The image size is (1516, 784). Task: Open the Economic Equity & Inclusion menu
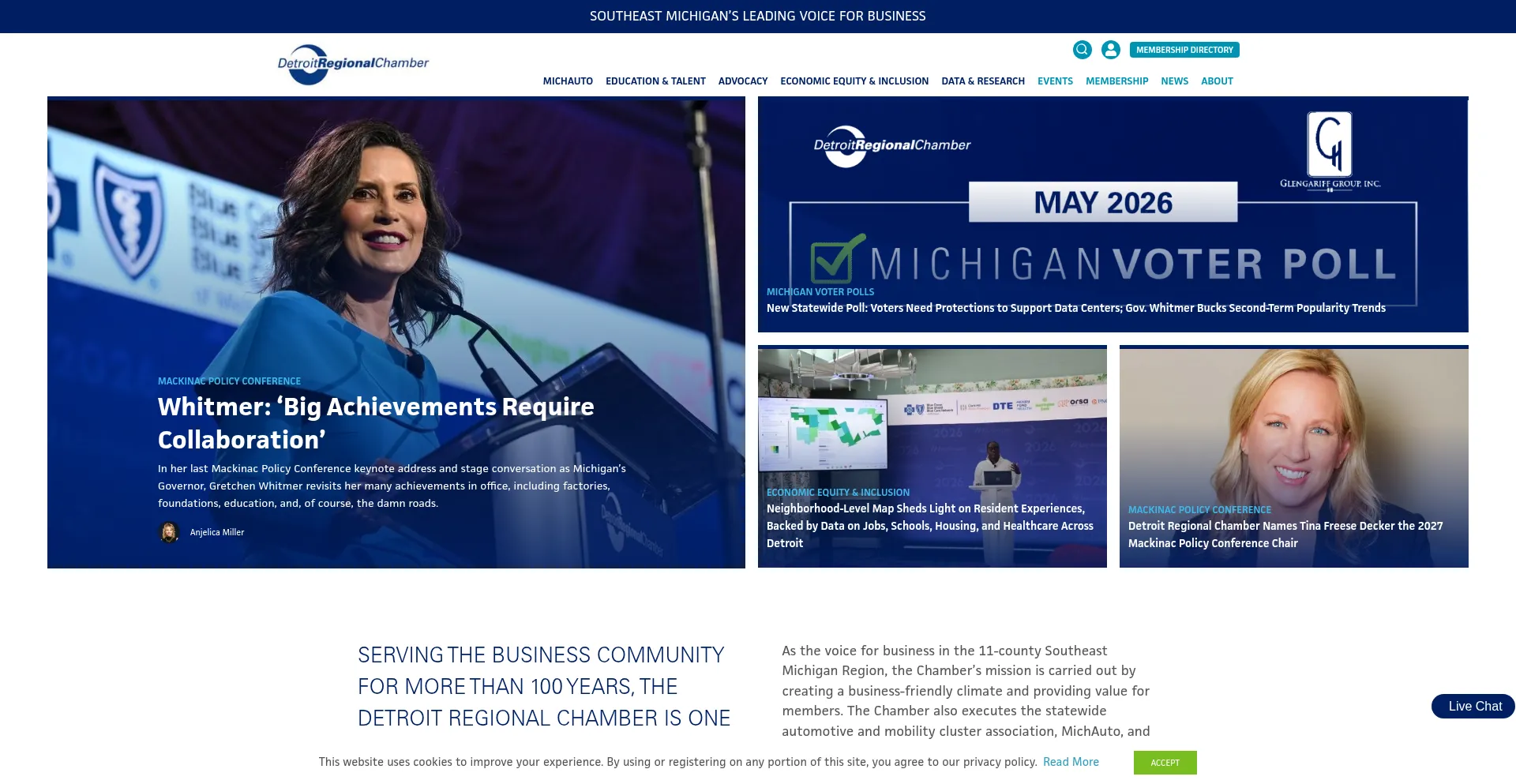pos(854,81)
